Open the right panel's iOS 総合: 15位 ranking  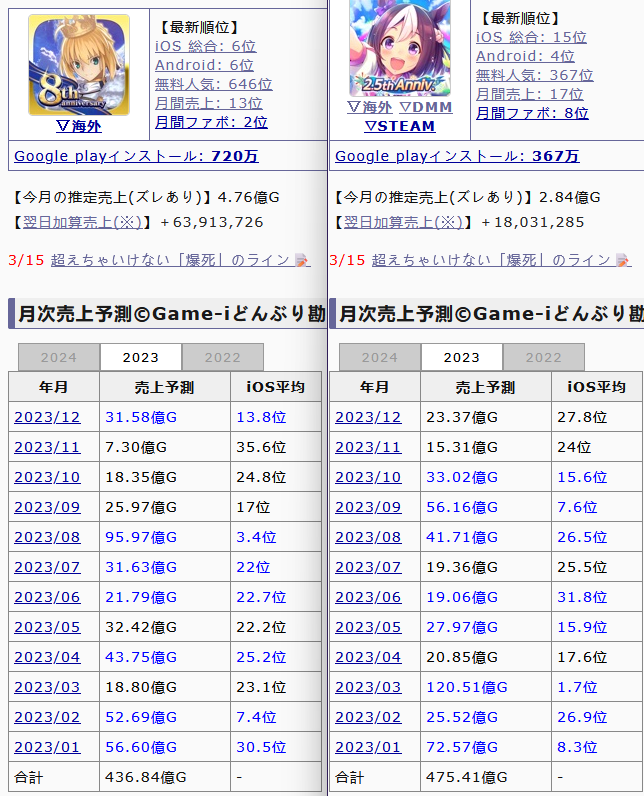click(531, 37)
